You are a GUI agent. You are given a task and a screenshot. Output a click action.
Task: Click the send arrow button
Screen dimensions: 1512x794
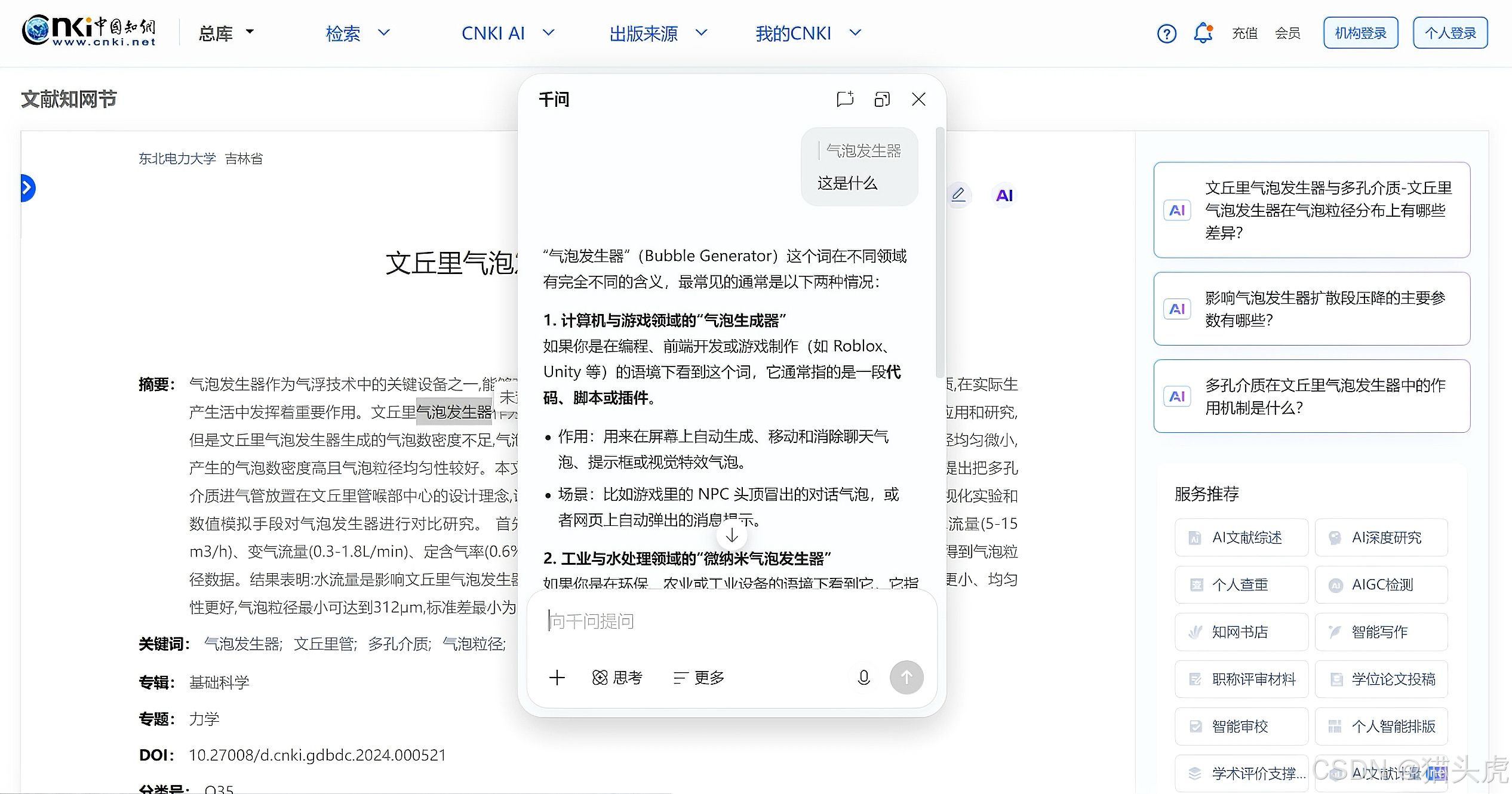[x=906, y=678]
